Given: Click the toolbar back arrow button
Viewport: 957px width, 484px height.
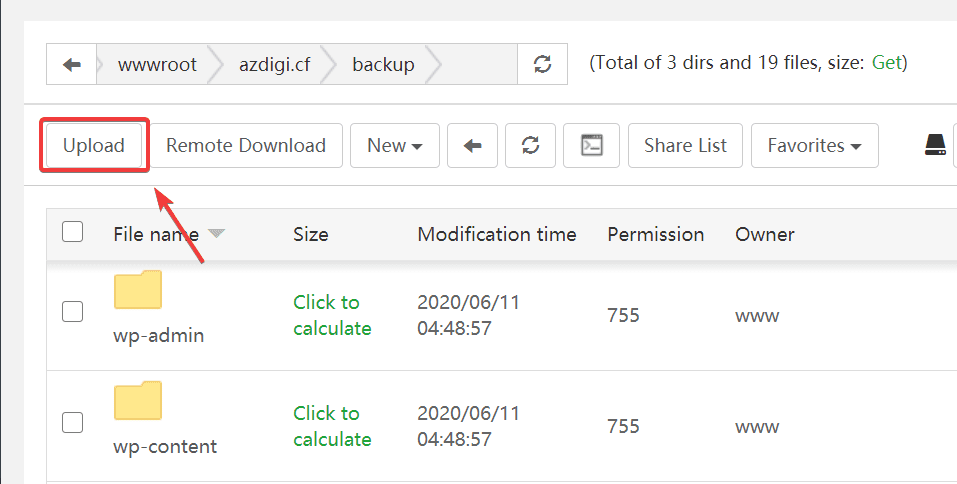Looking at the screenshot, I should click(473, 146).
